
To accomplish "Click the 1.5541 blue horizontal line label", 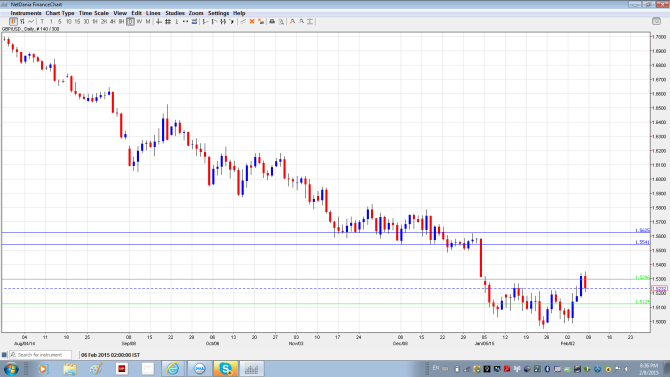I will click(642, 242).
